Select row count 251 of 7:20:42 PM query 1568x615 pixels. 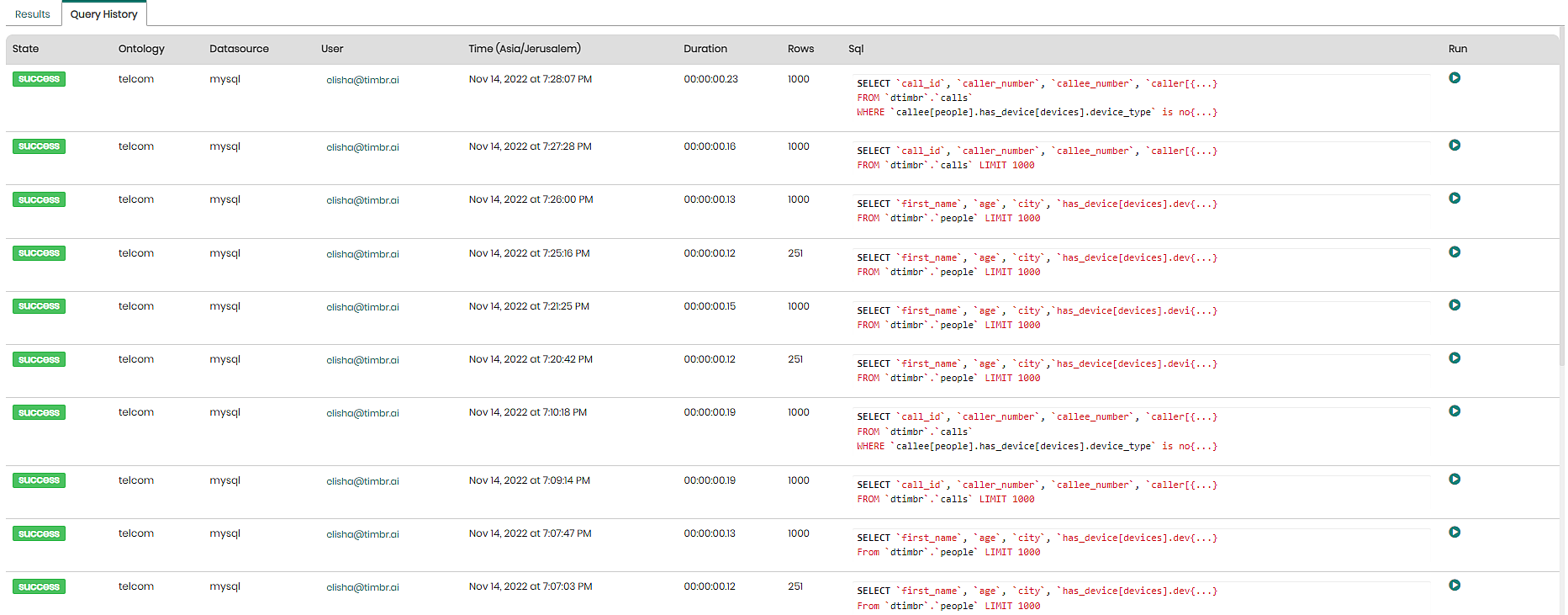coord(795,359)
